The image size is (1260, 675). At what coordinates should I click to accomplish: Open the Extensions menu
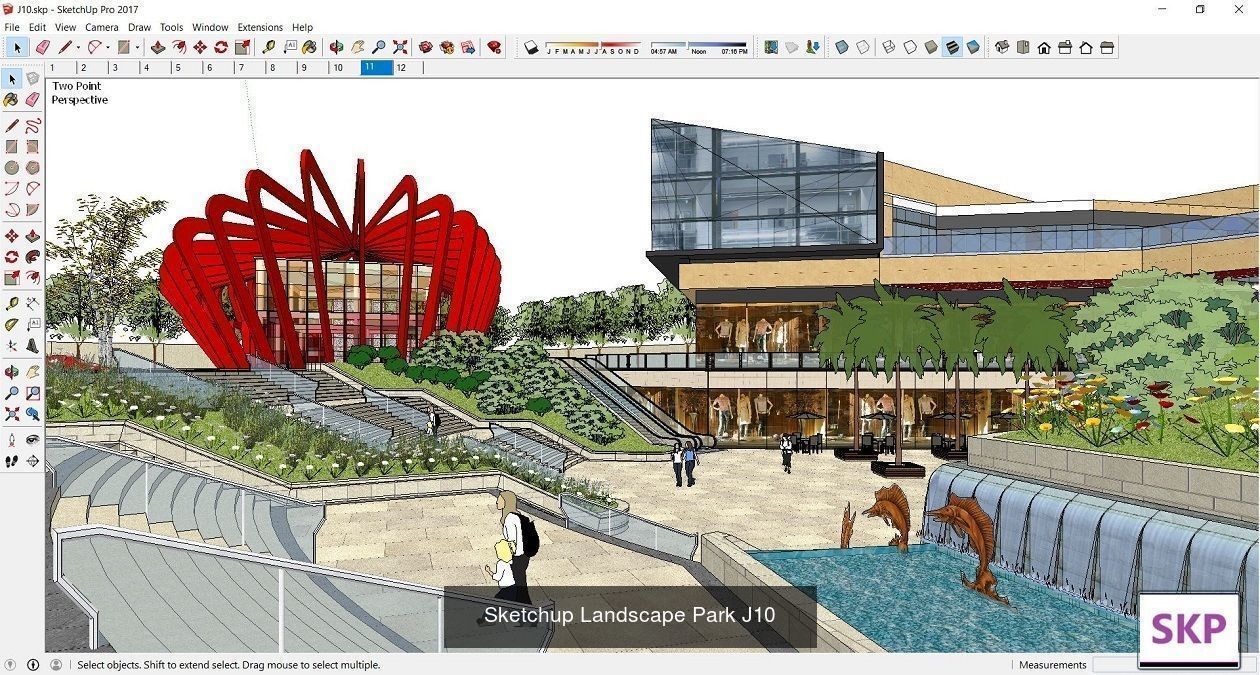[260, 27]
